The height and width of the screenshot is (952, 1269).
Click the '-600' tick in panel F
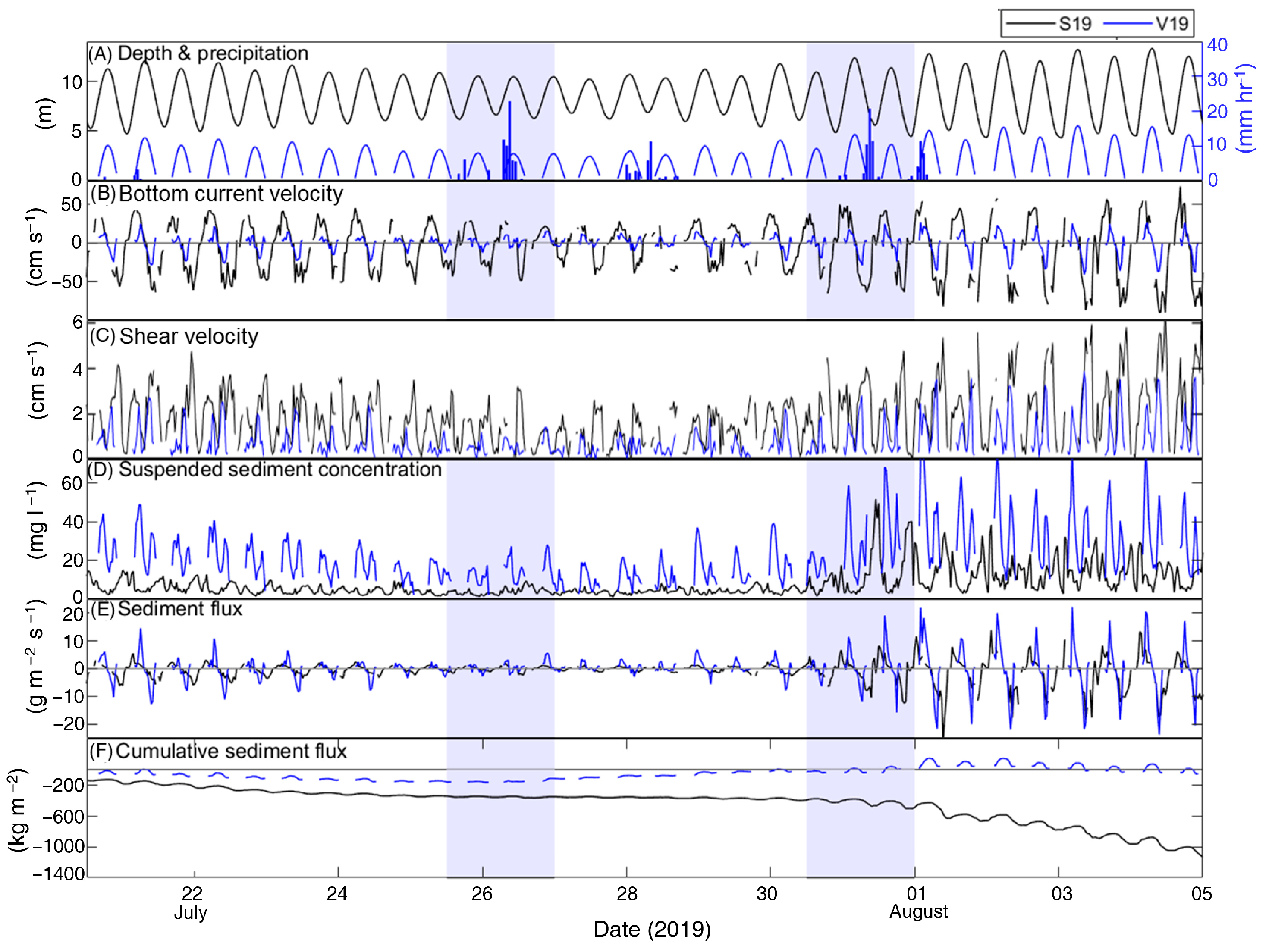pos(63,816)
